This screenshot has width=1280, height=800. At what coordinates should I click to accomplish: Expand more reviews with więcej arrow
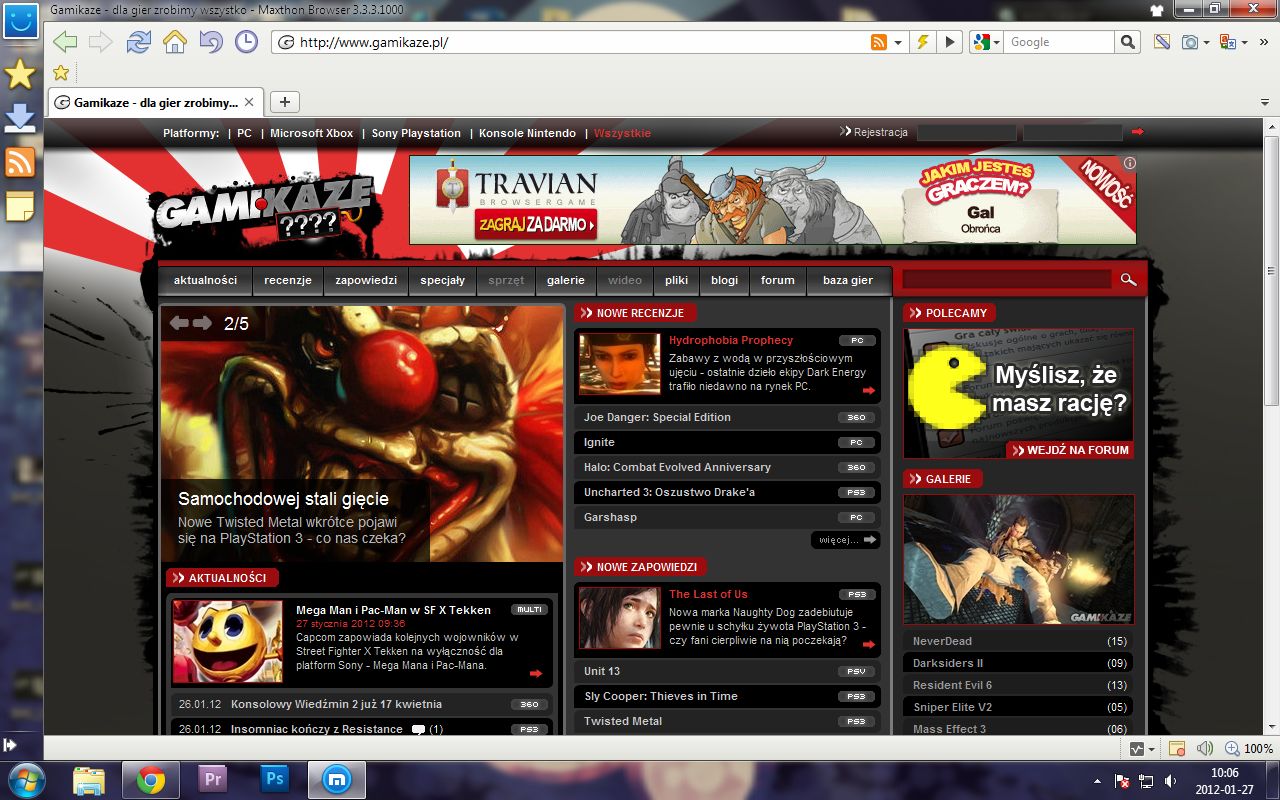845,540
